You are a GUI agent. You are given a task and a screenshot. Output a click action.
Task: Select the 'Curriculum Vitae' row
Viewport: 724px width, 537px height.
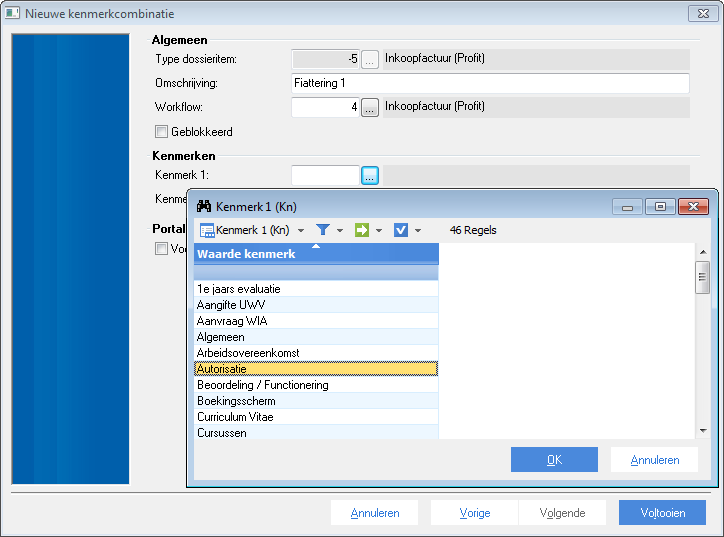click(x=316, y=417)
